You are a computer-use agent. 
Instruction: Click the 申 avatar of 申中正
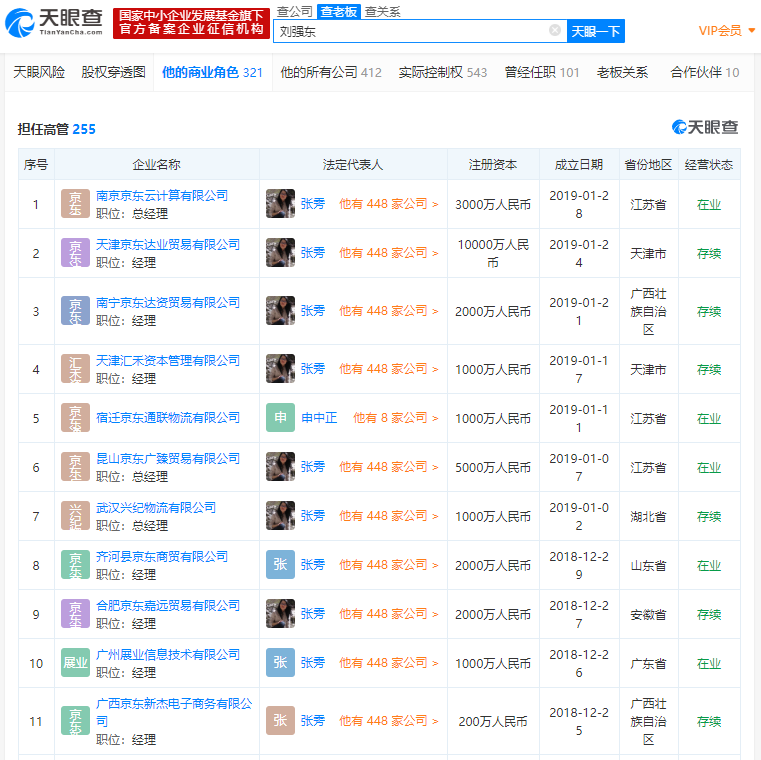point(280,418)
